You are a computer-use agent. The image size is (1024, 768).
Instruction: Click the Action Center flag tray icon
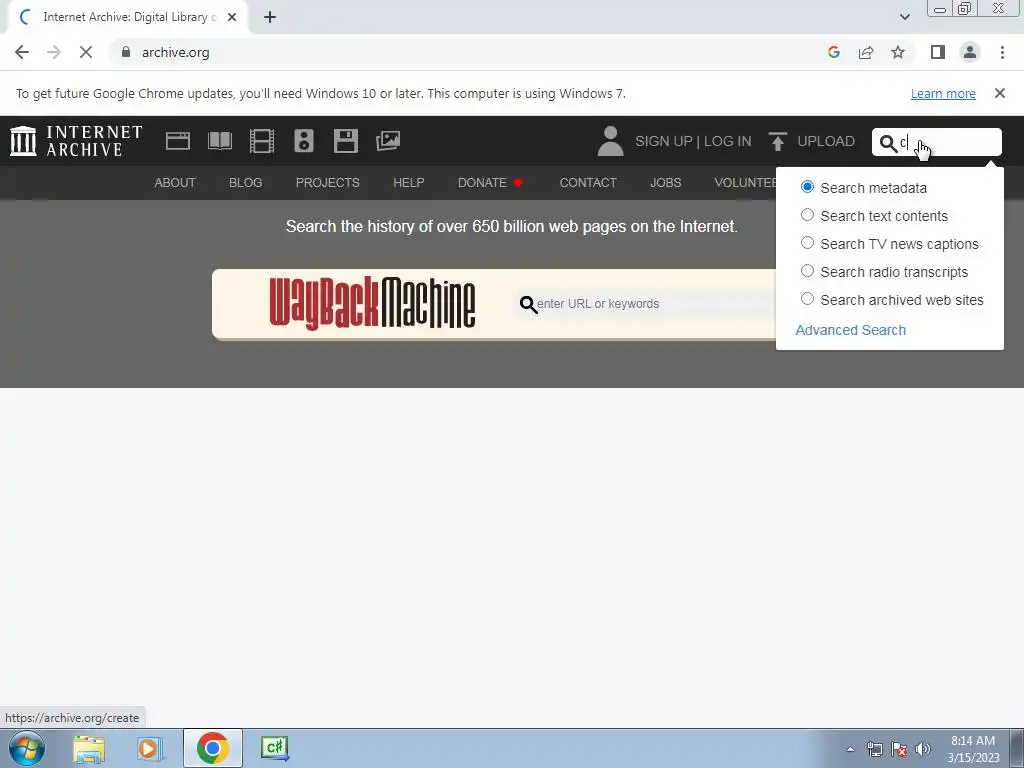click(899, 749)
